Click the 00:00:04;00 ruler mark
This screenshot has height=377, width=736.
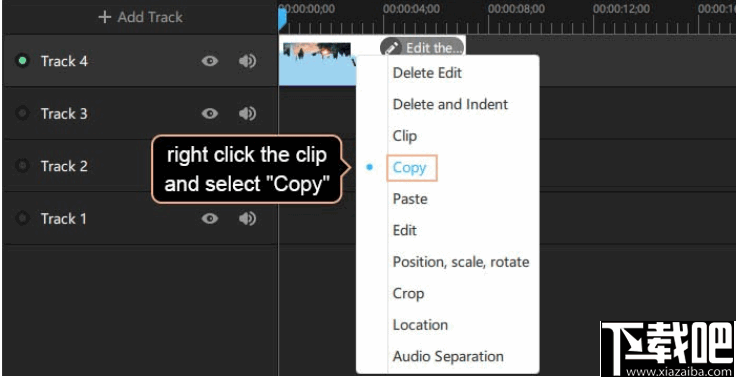tap(411, 9)
